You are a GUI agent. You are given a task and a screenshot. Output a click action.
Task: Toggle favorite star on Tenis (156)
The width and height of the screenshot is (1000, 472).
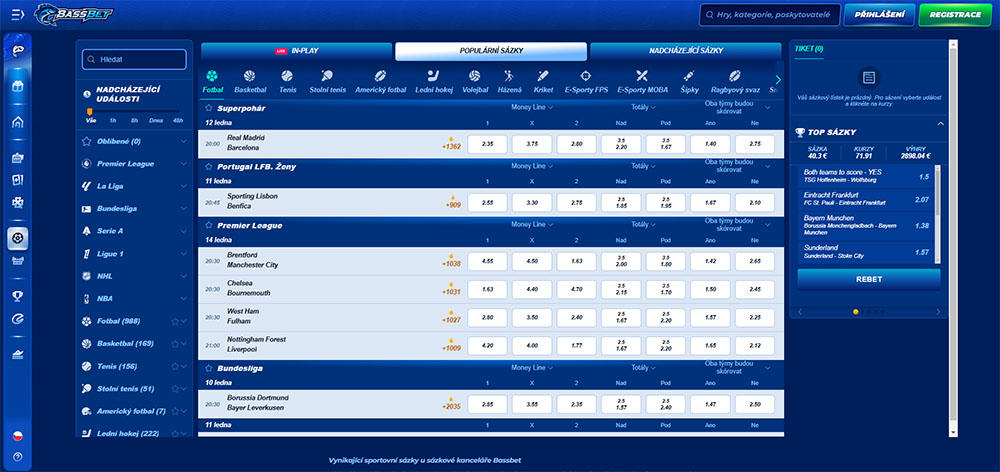pyautogui.click(x=175, y=367)
